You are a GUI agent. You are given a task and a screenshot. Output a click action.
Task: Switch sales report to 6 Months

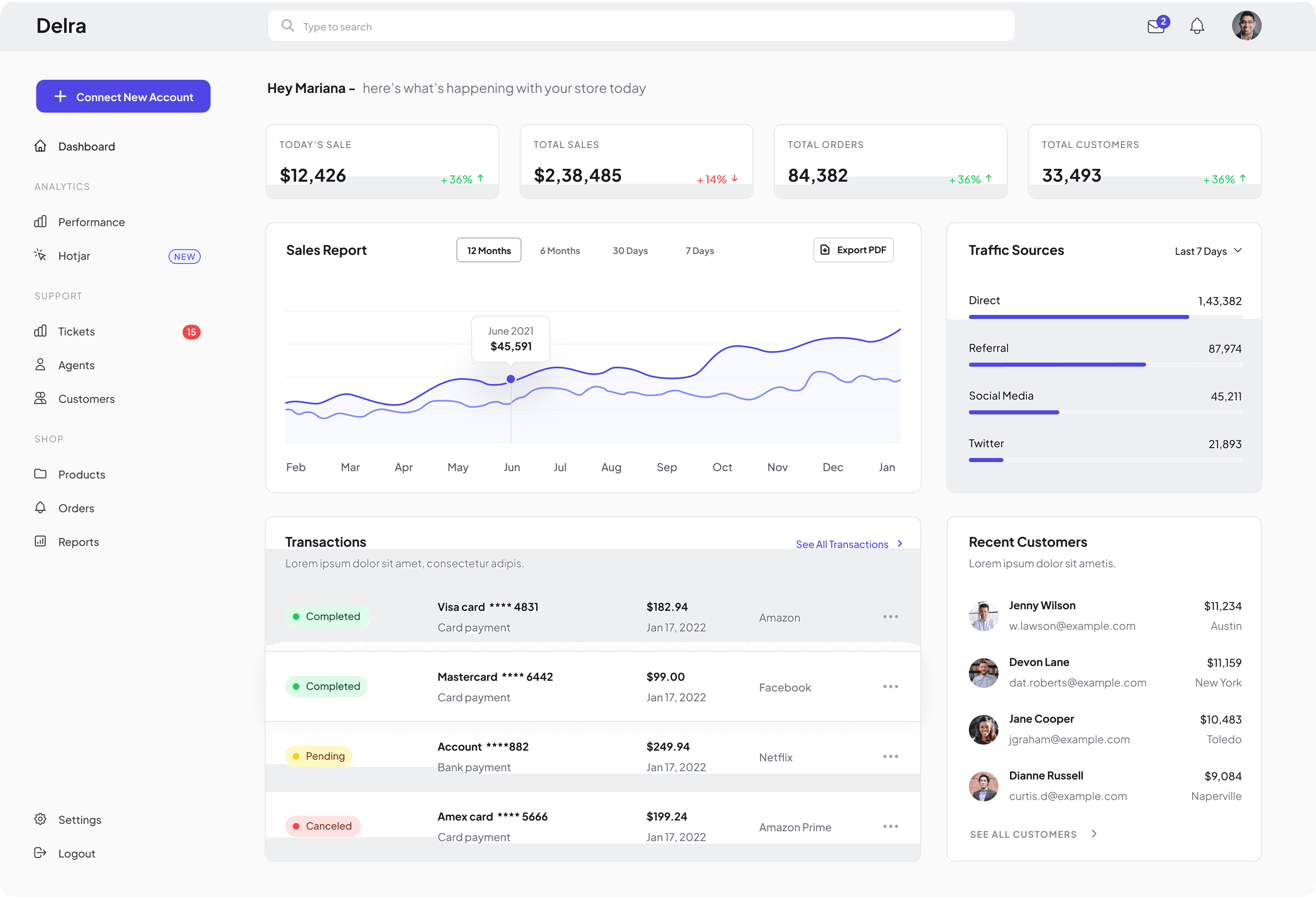coord(559,251)
